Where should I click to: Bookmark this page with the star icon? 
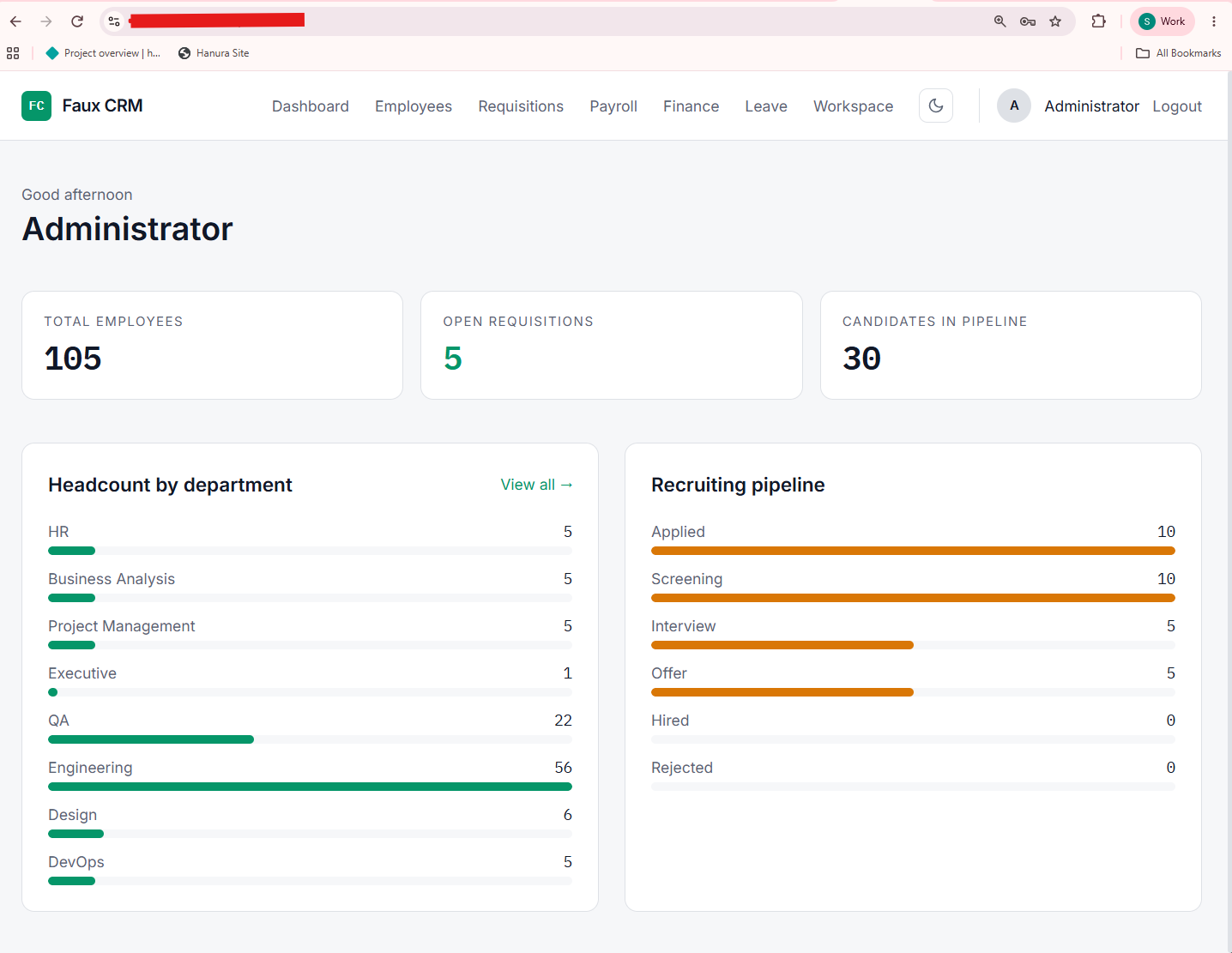point(1055,21)
